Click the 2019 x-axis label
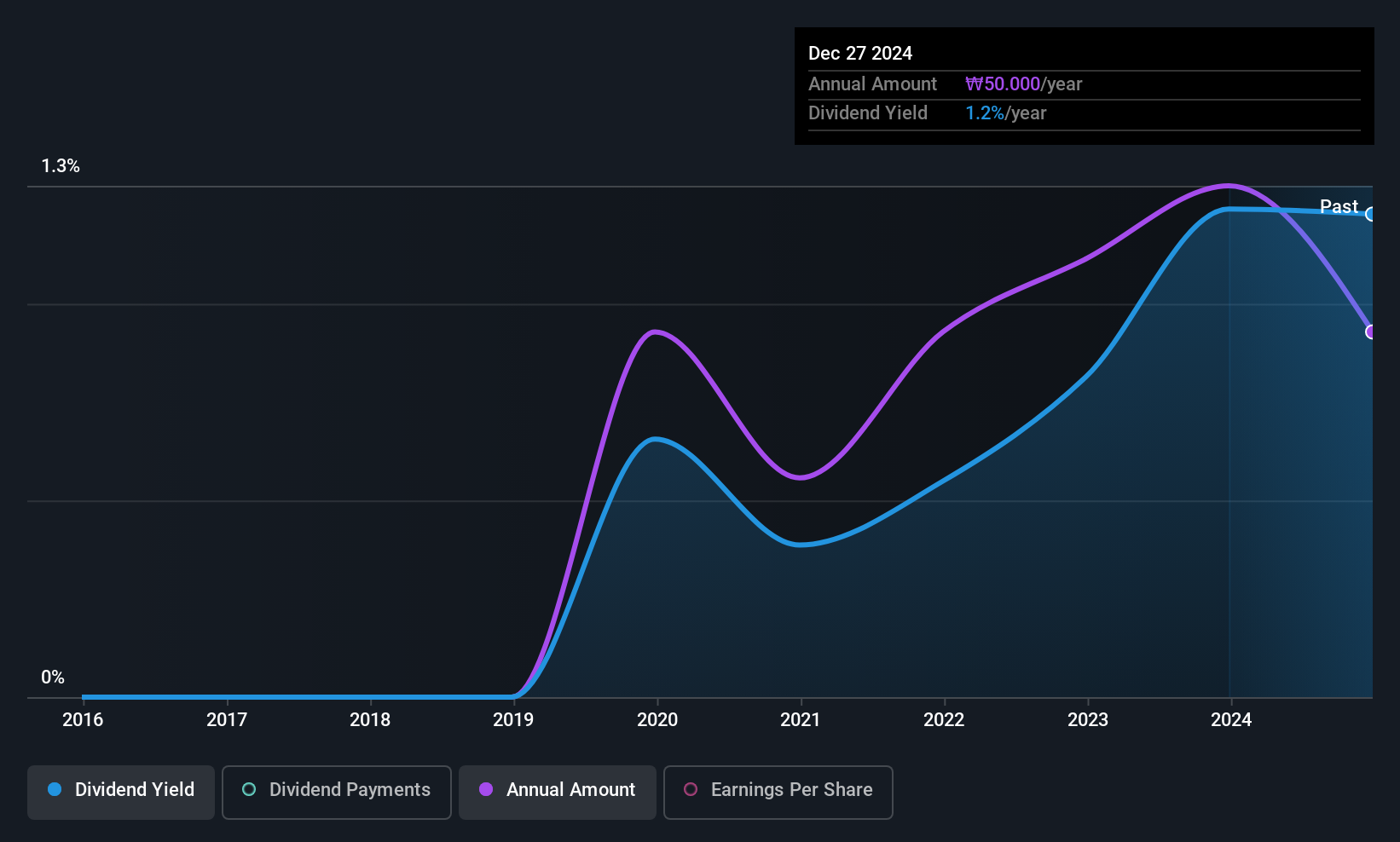Viewport: 1400px width, 842px height. click(x=513, y=720)
